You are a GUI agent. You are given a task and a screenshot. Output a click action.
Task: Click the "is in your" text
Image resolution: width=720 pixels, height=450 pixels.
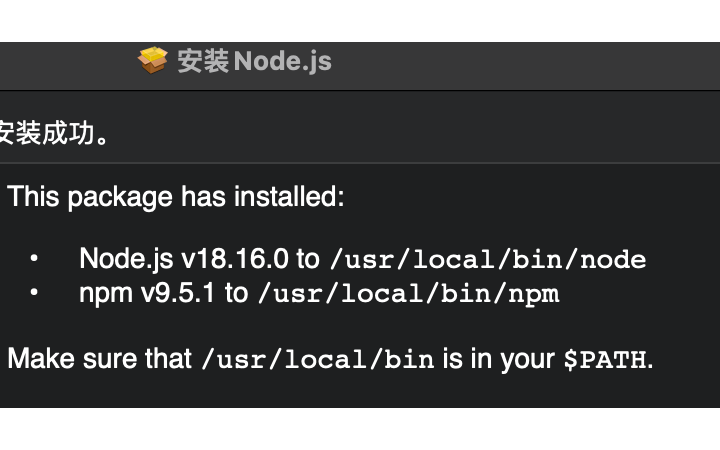click(499, 360)
